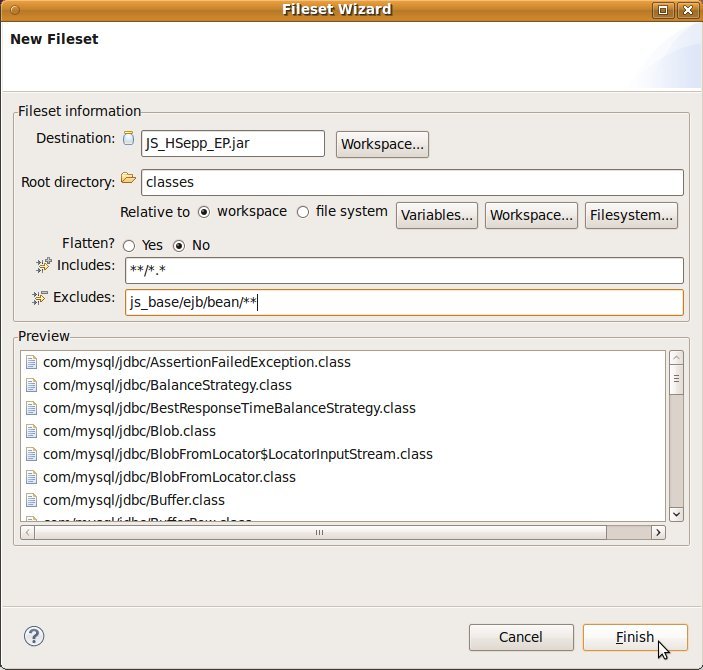Click the help question mark icon

click(x=34, y=636)
